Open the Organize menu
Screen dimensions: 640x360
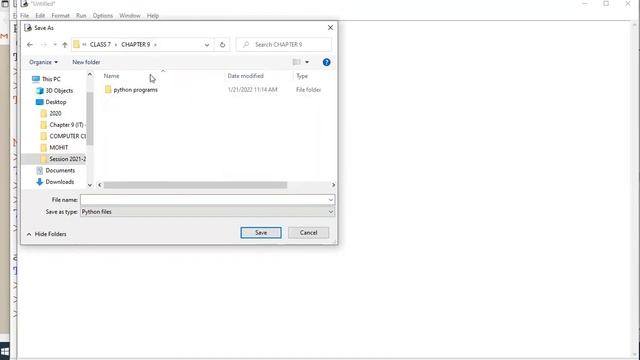tap(43, 62)
